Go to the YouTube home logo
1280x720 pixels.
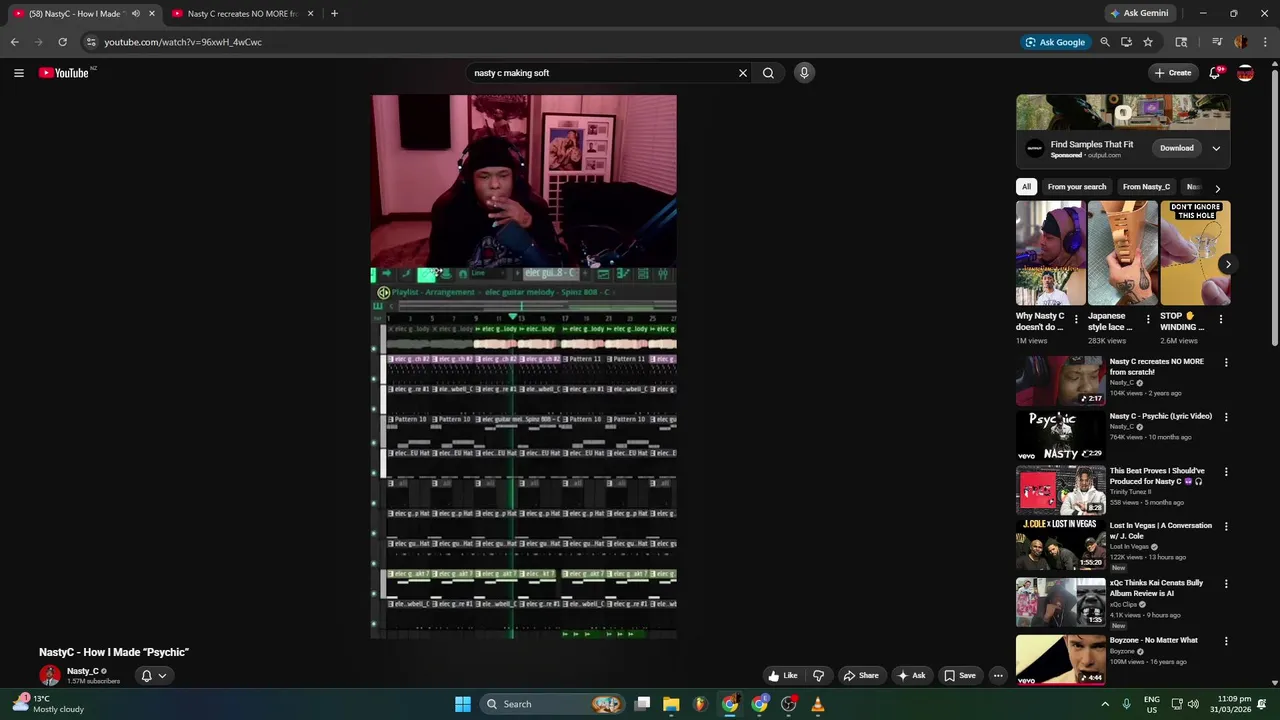point(64,73)
